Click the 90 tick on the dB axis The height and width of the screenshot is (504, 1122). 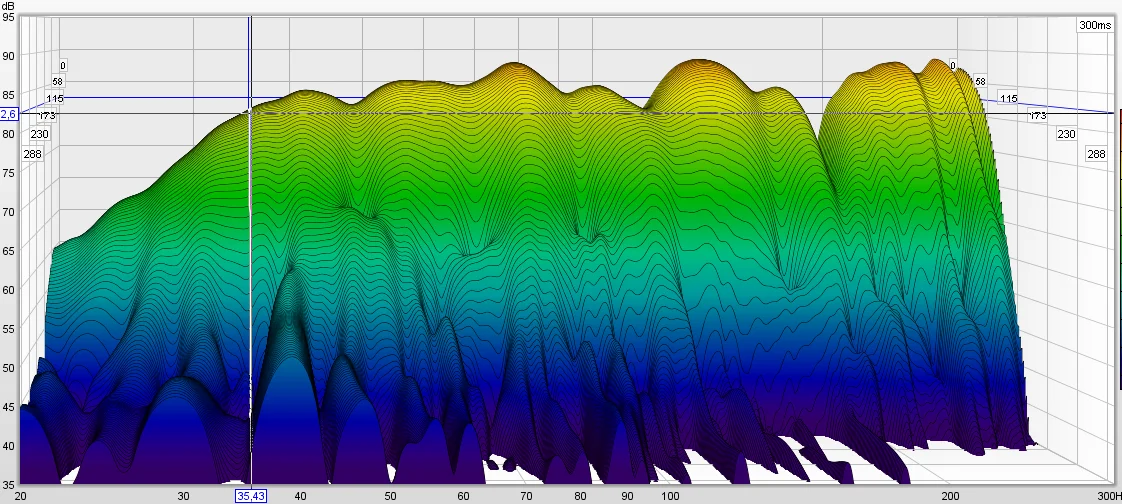(9, 55)
